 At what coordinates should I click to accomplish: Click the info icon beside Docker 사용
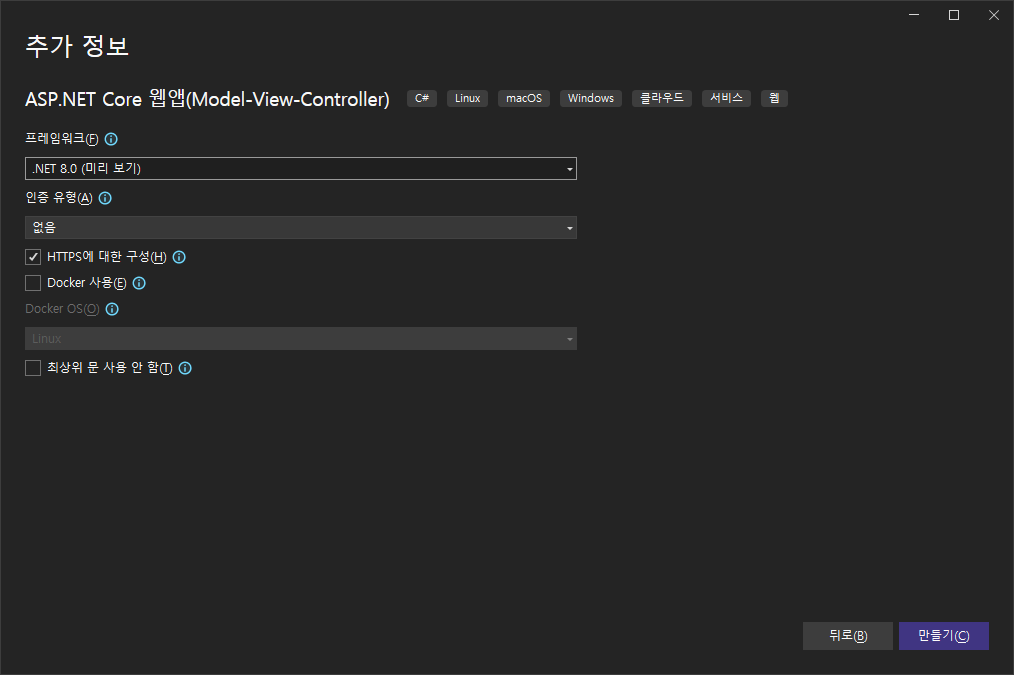click(139, 283)
